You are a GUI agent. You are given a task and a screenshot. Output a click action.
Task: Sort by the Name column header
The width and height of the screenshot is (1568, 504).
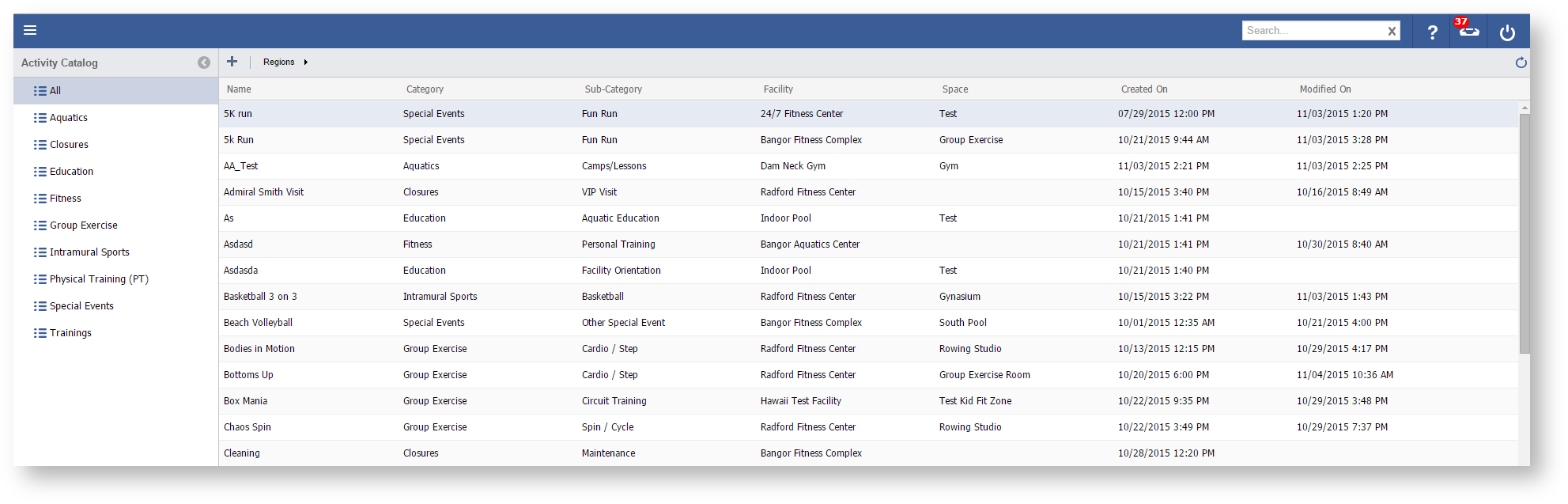(x=239, y=89)
